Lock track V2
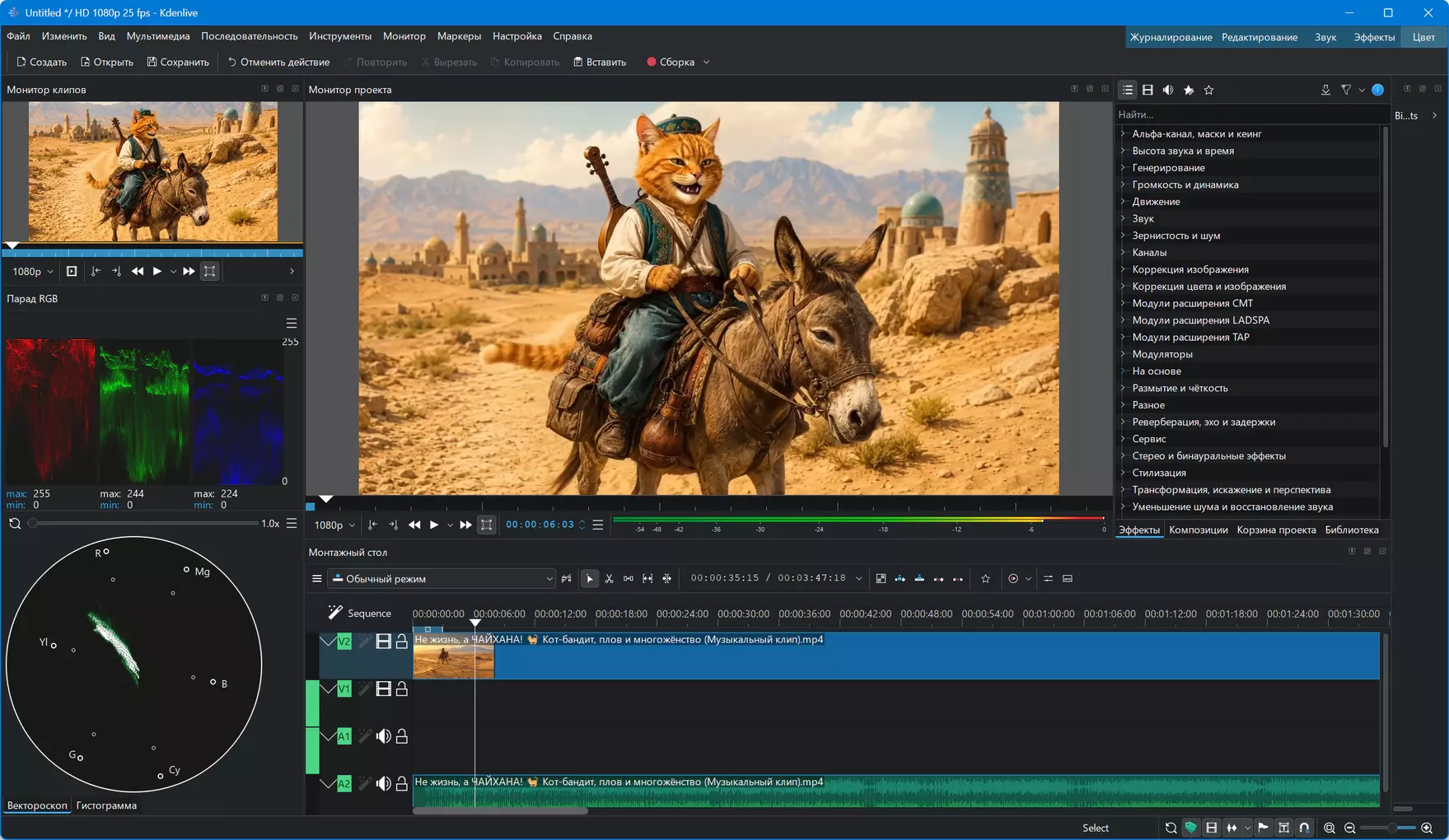The width and height of the screenshot is (1449, 840). (402, 642)
